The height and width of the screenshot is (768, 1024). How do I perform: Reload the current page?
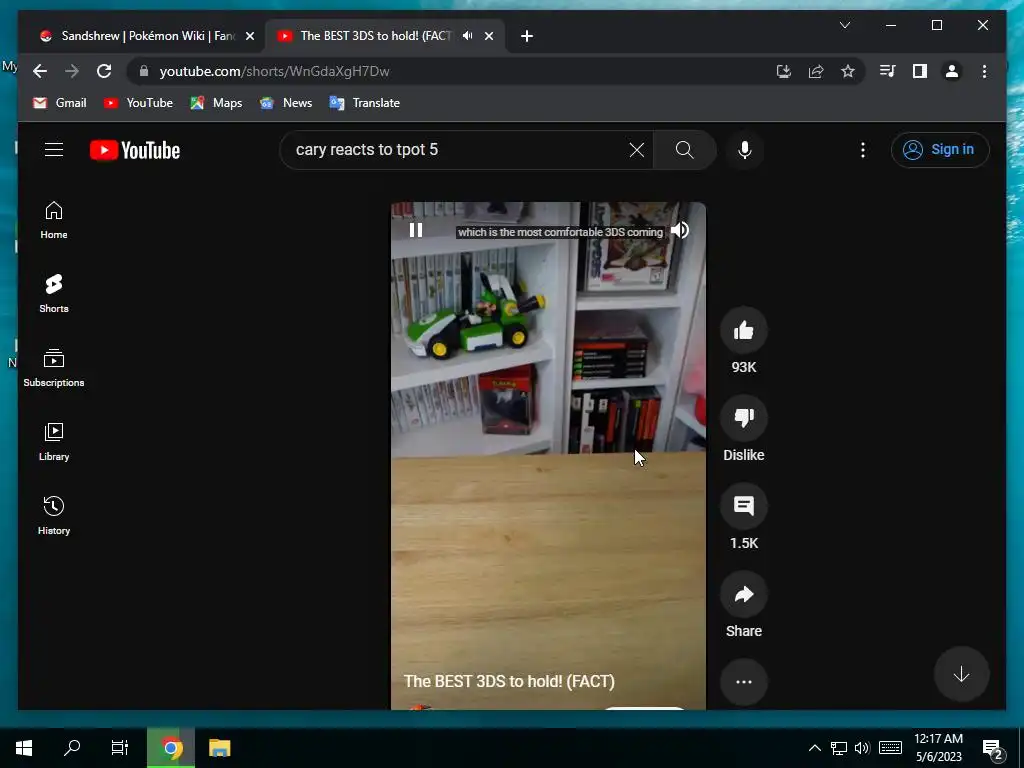point(104,71)
